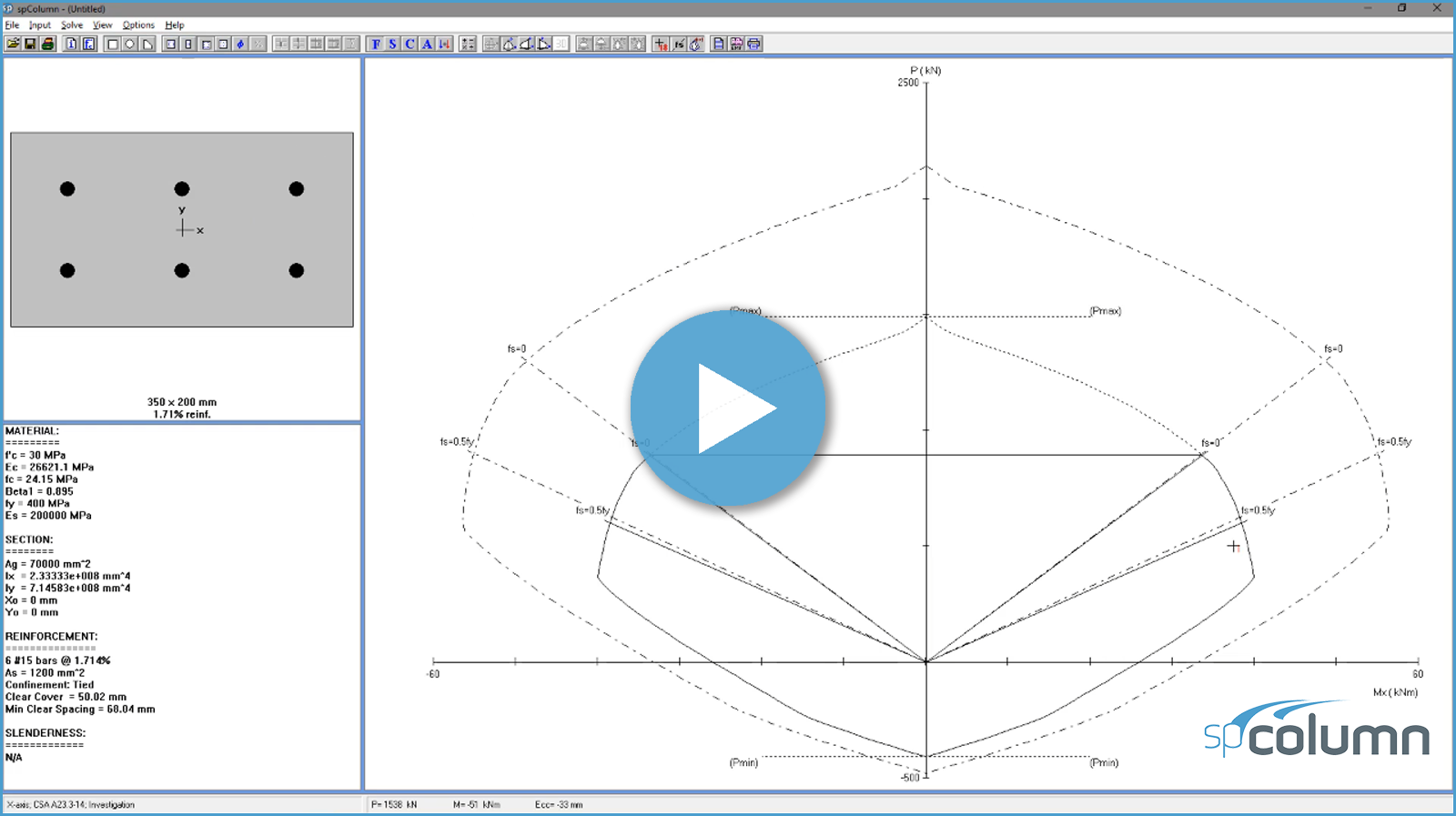
Task: Open the Help menu
Action: (x=175, y=25)
